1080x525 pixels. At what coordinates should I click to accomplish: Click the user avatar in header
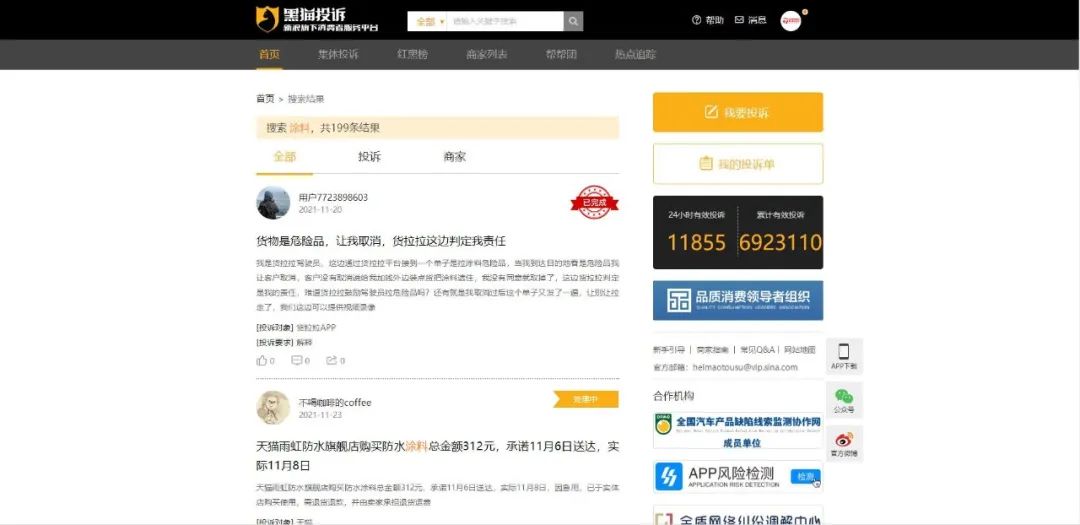coord(791,21)
